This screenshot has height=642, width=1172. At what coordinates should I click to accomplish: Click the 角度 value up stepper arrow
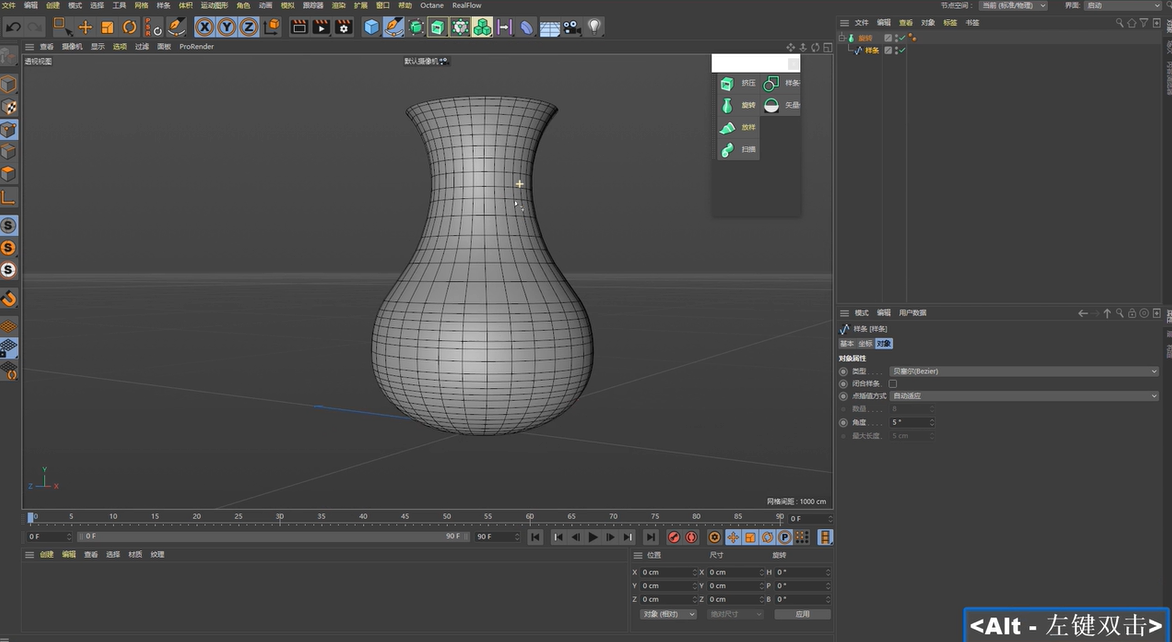(x=932, y=418)
